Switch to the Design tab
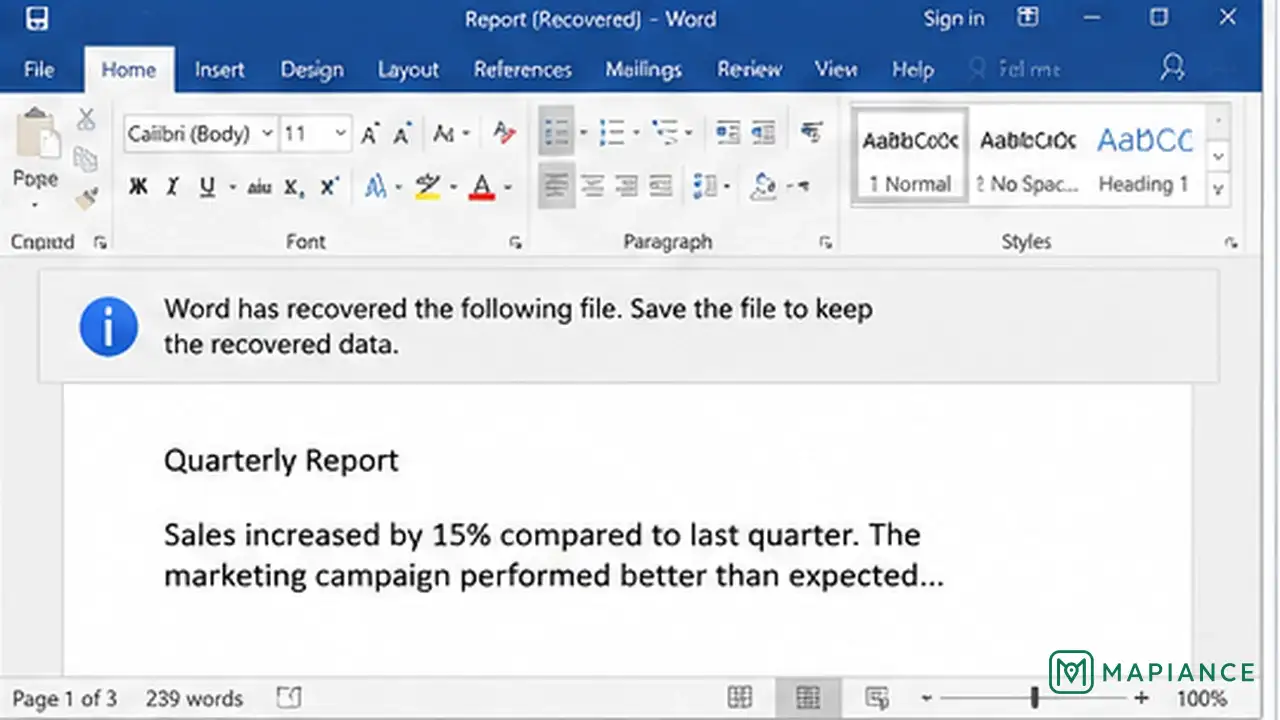 312,70
